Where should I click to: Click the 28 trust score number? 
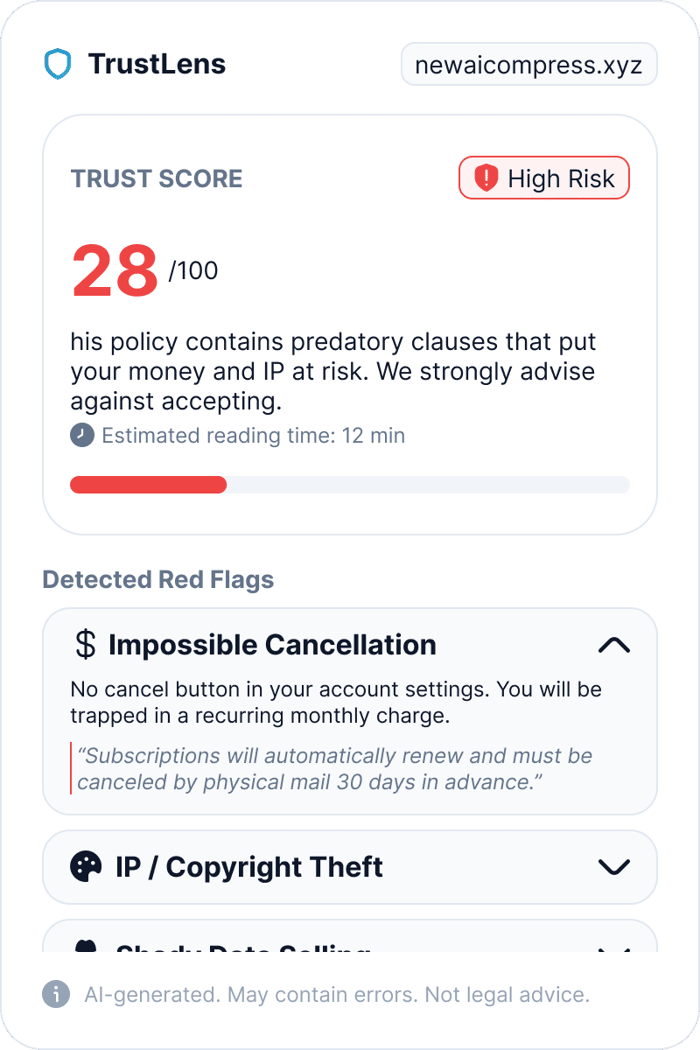[115, 270]
